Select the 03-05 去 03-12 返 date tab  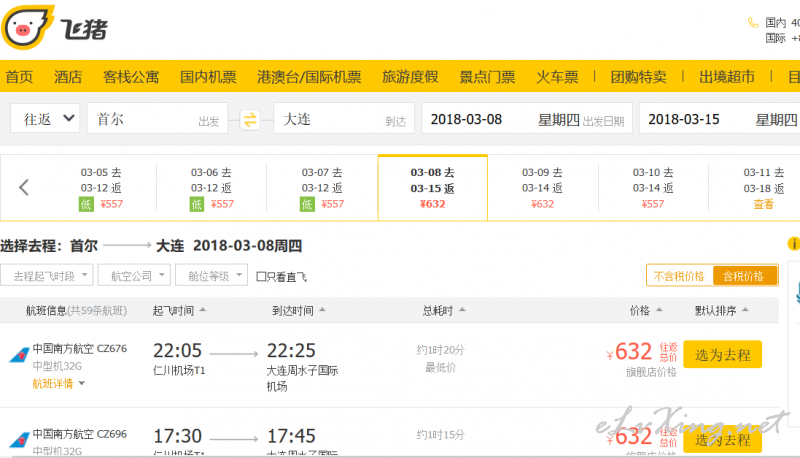[x=101, y=188]
